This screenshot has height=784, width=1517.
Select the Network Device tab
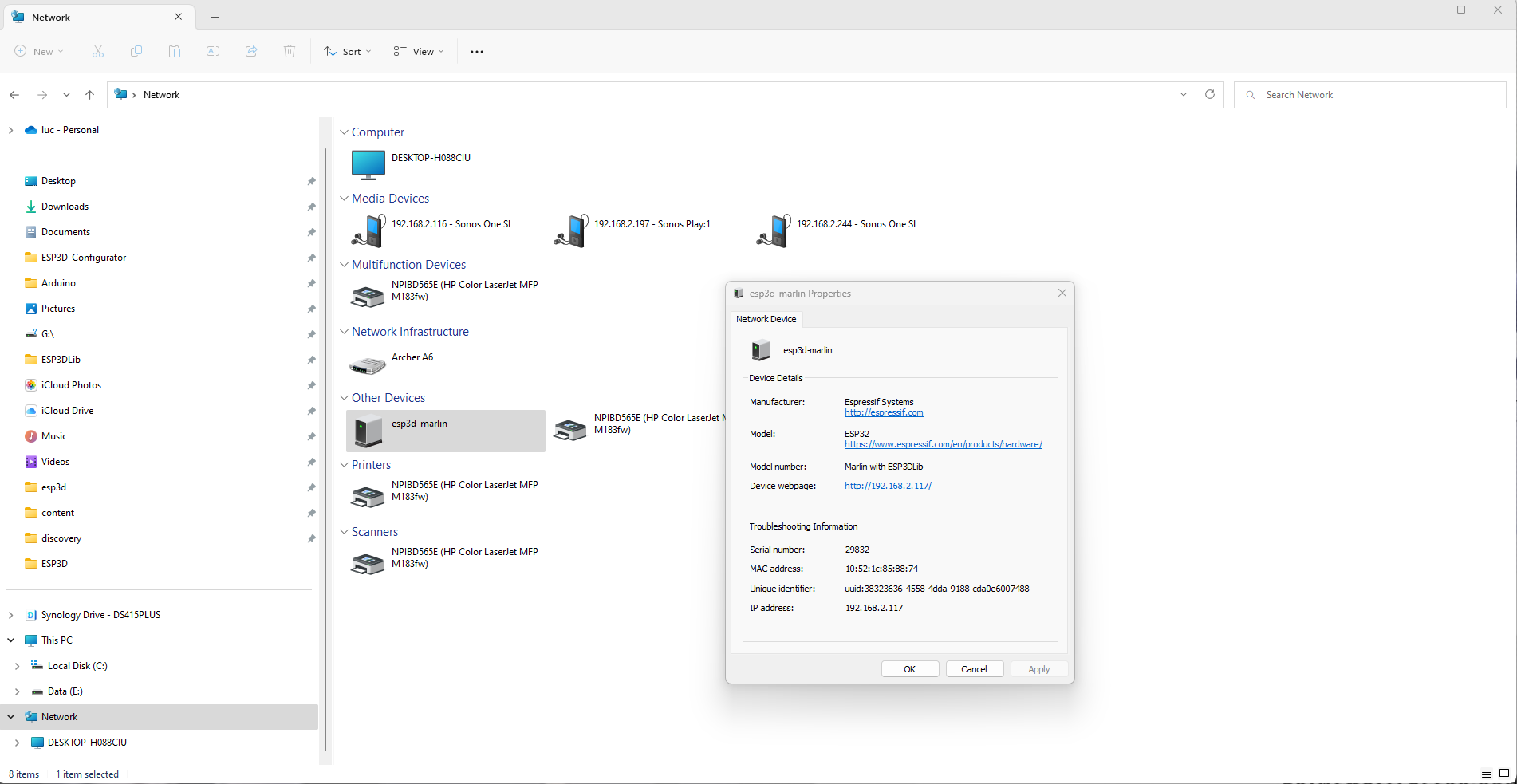tap(766, 319)
